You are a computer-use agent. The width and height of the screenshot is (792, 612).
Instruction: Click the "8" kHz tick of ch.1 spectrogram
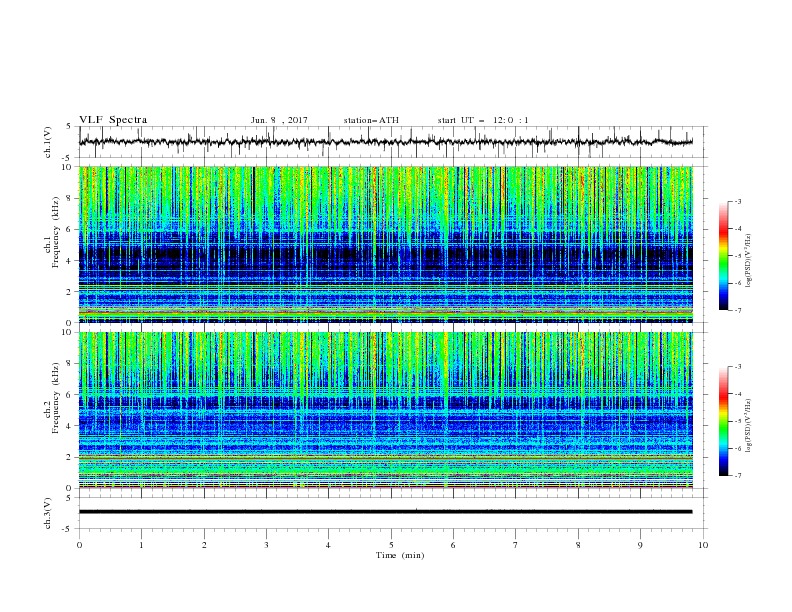69,198
